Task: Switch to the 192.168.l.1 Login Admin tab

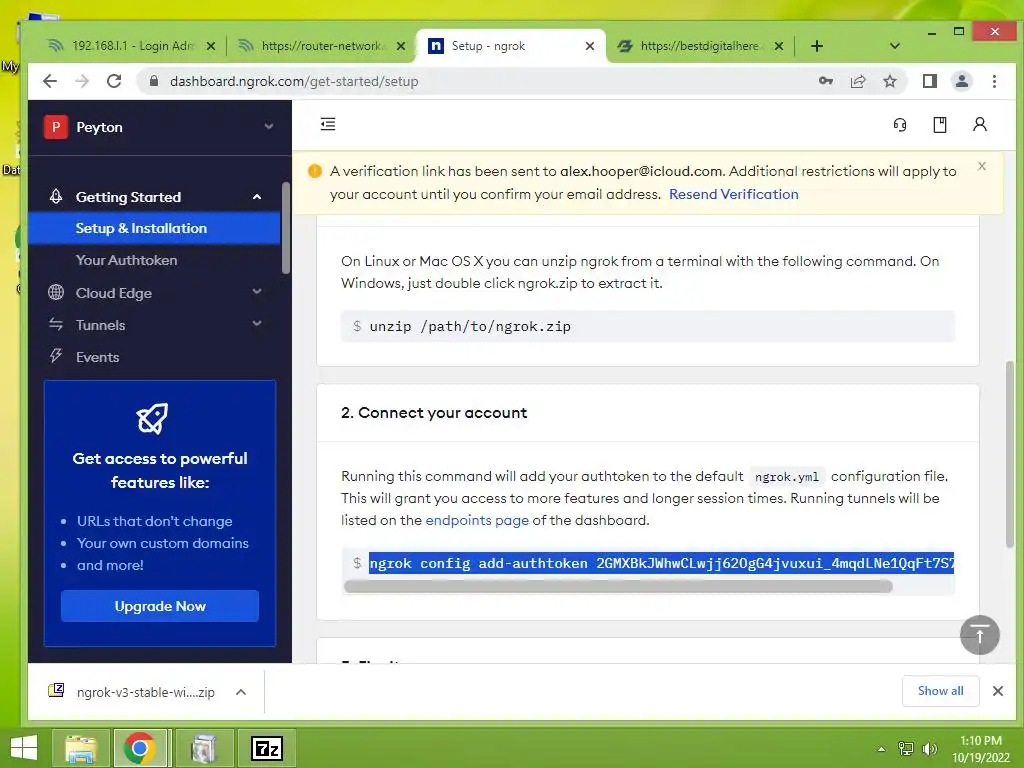Action: tap(131, 46)
